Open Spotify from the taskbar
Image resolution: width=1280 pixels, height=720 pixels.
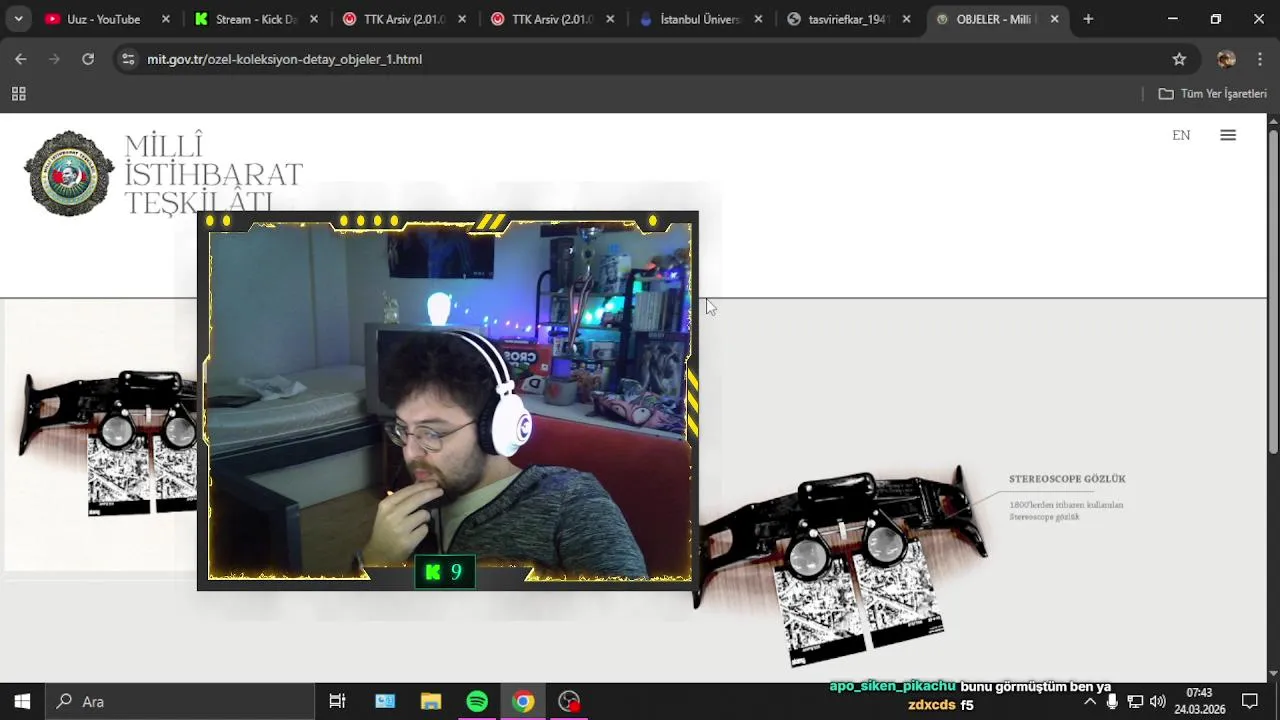(x=477, y=701)
